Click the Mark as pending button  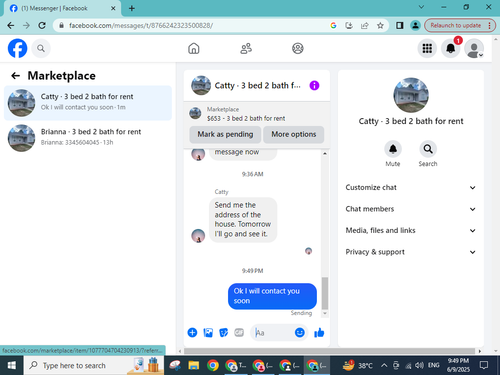(x=225, y=134)
